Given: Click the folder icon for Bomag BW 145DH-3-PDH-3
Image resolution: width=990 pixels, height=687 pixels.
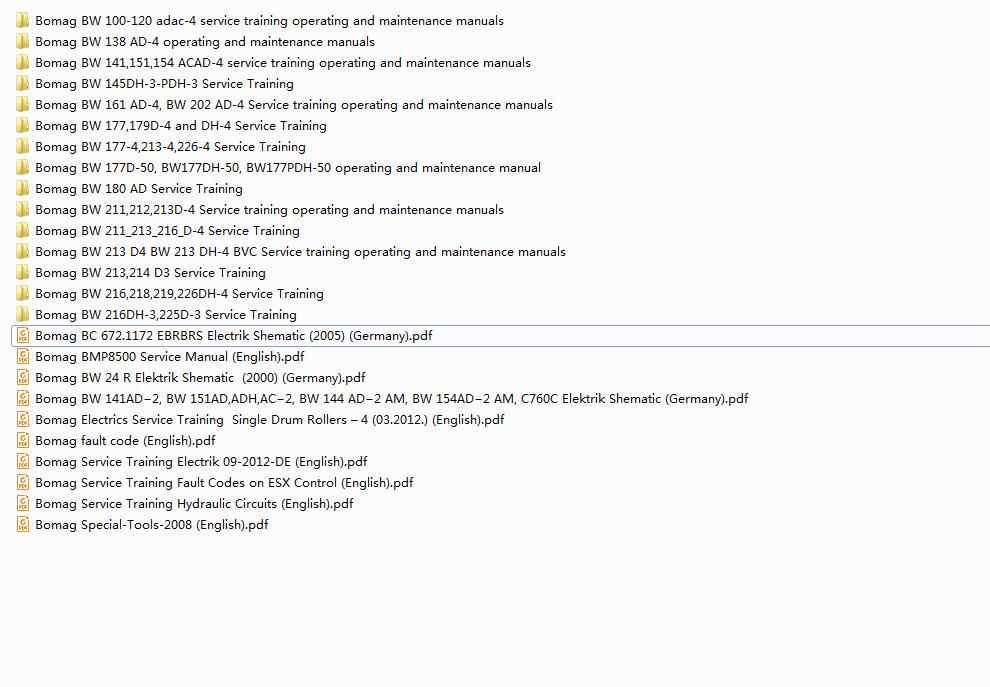Looking at the screenshot, I should coord(23,84).
